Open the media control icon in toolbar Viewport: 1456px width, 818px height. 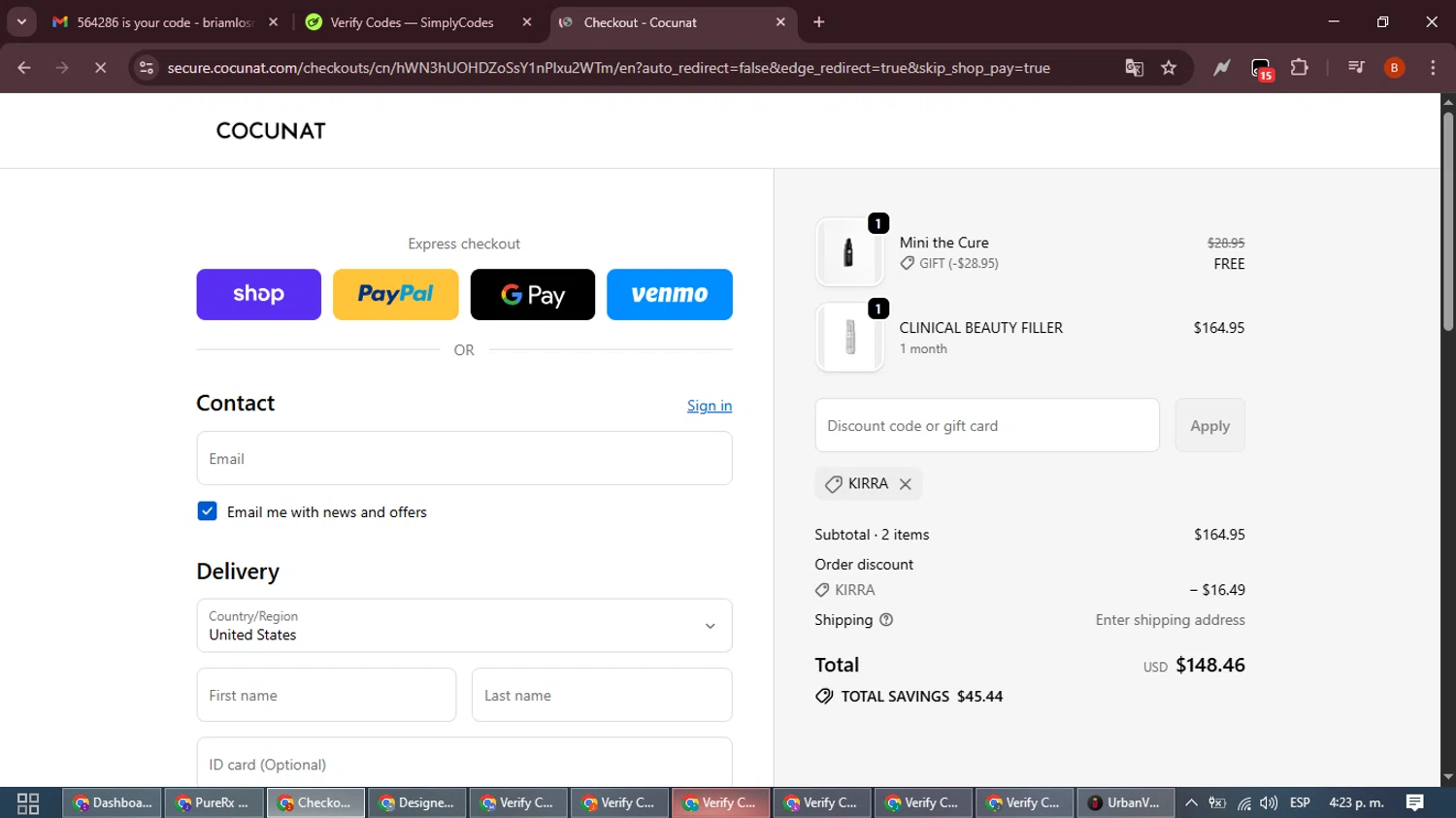point(1356,68)
